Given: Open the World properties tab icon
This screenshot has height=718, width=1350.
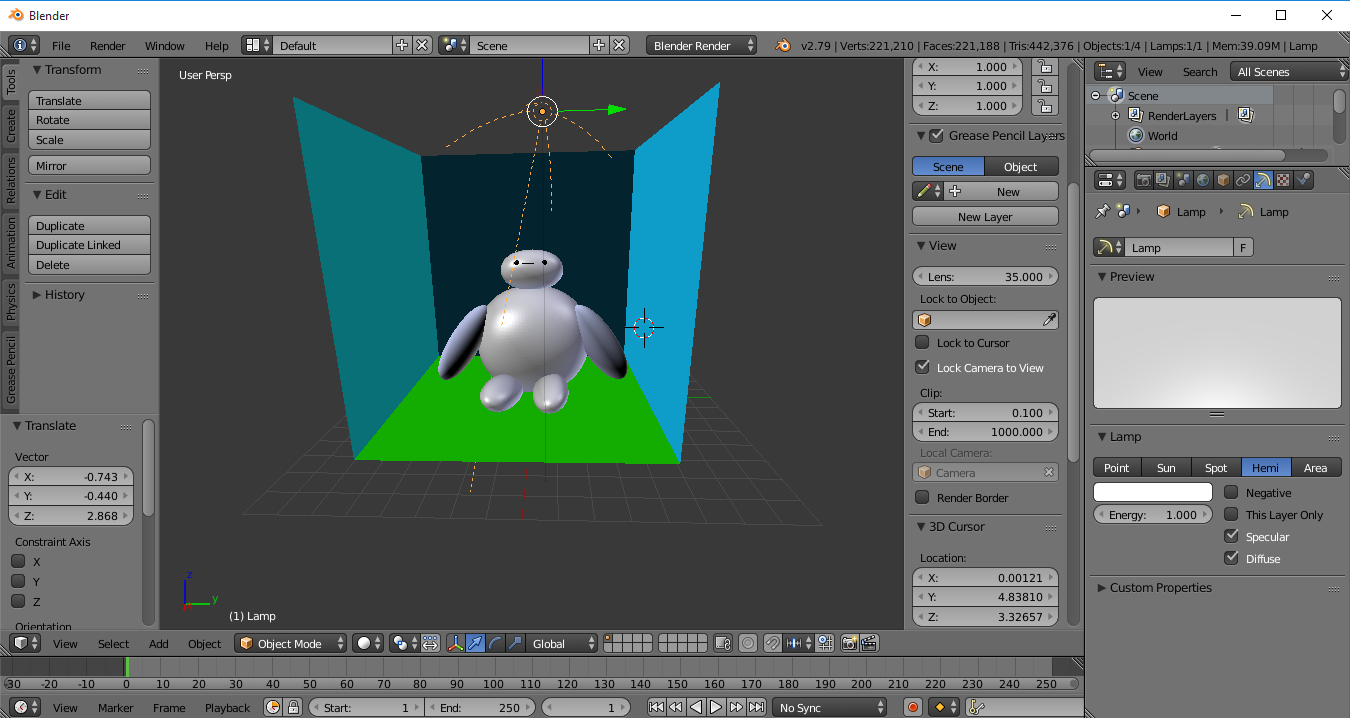Looking at the screenshot, I should click(x=1203, y=180).
